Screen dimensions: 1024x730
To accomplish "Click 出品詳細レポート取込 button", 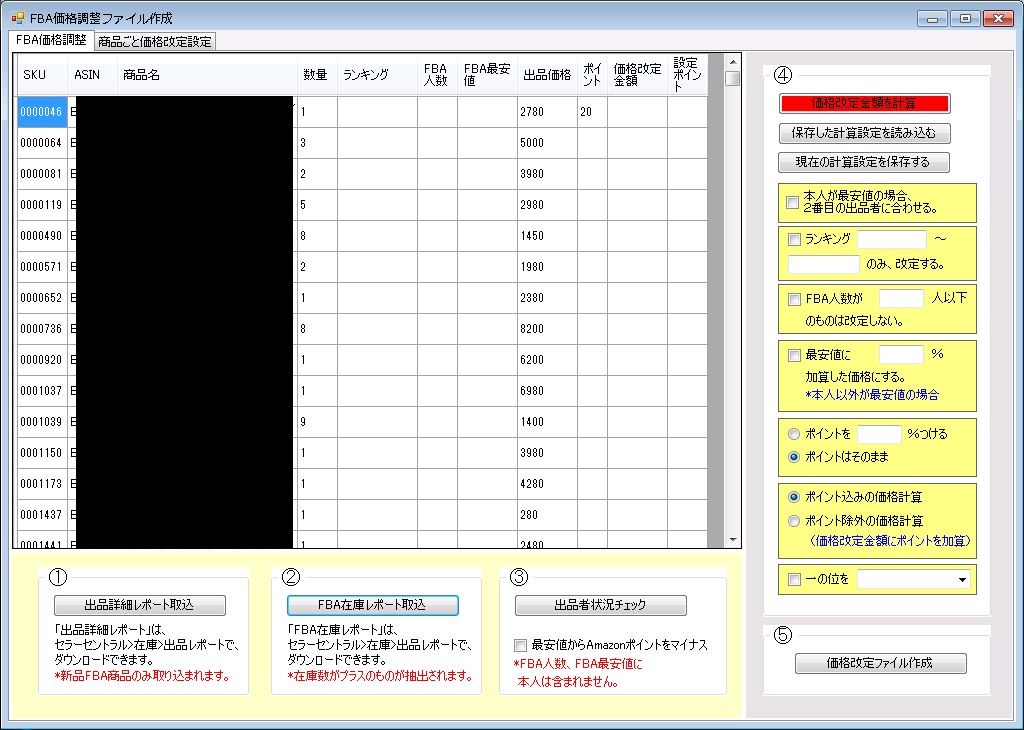I will point(140,605).
